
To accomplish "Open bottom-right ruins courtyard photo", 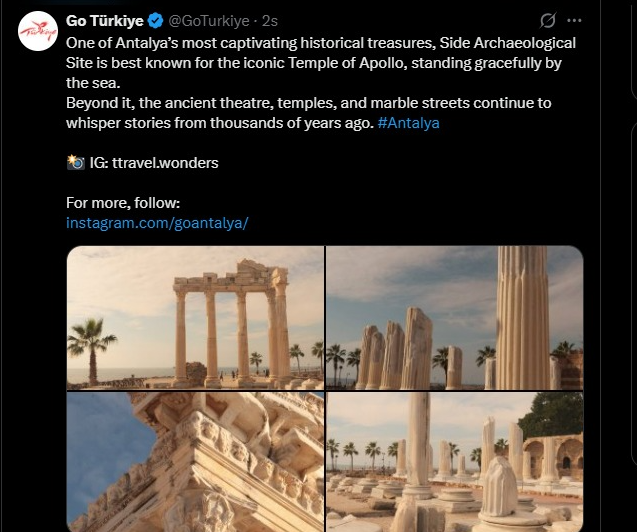I will 454,461.
